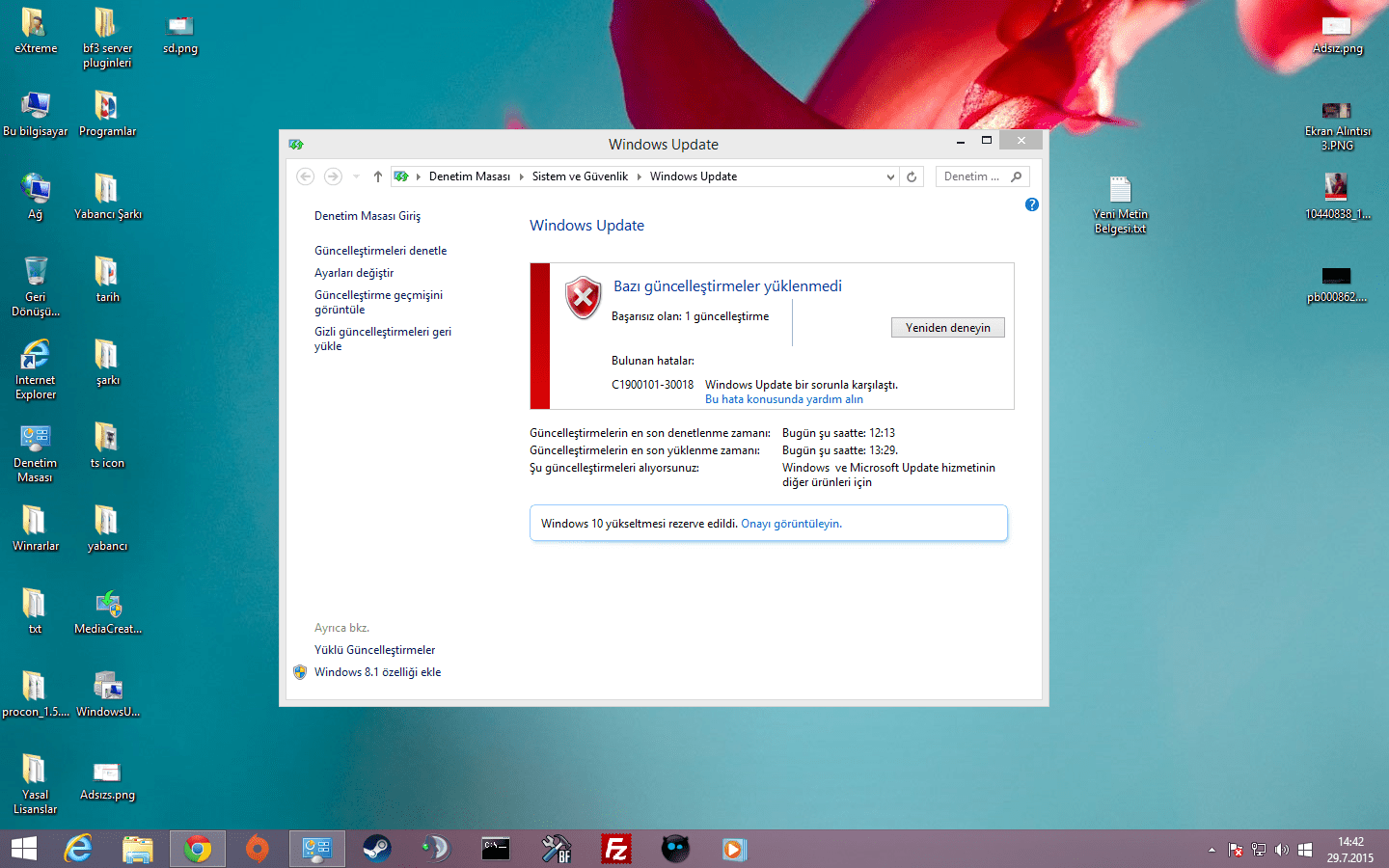Open Bu hata konusunda yardım alın link

[784, 399]
